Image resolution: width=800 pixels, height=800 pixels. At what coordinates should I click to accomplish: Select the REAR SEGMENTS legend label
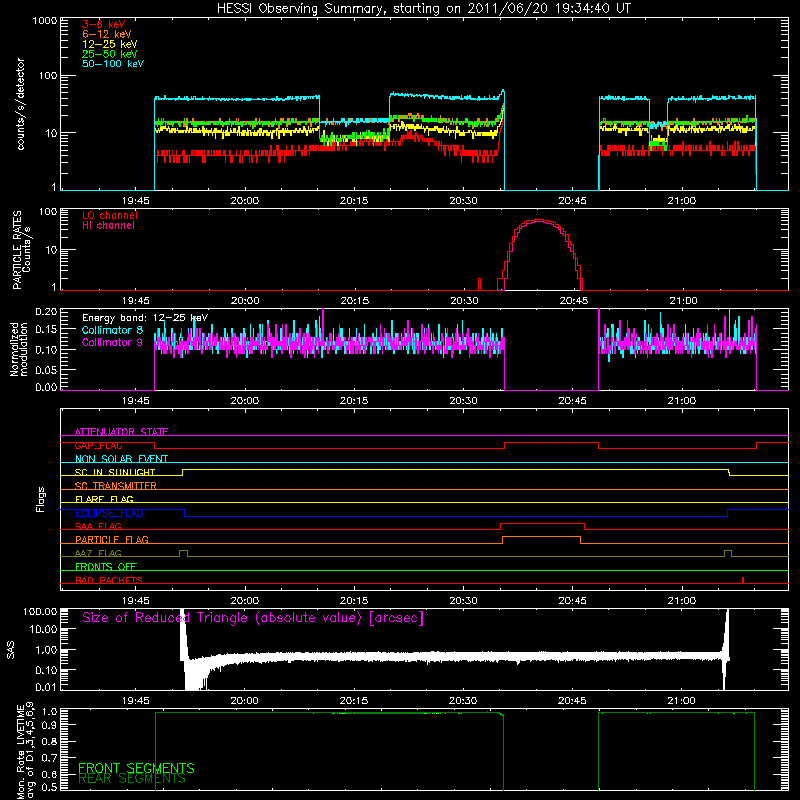coord(132,779)
